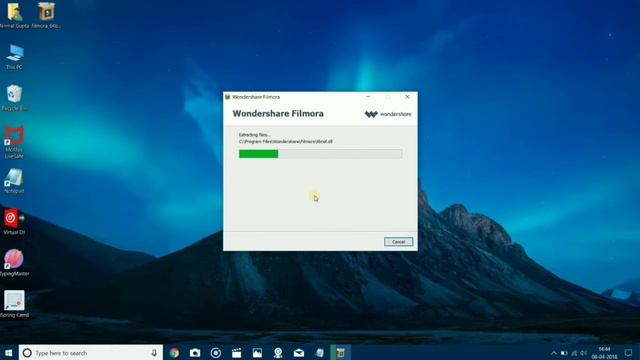Select the Recycle Bin desktop icon
Screen dimensions: 640x360
(15, 98)
